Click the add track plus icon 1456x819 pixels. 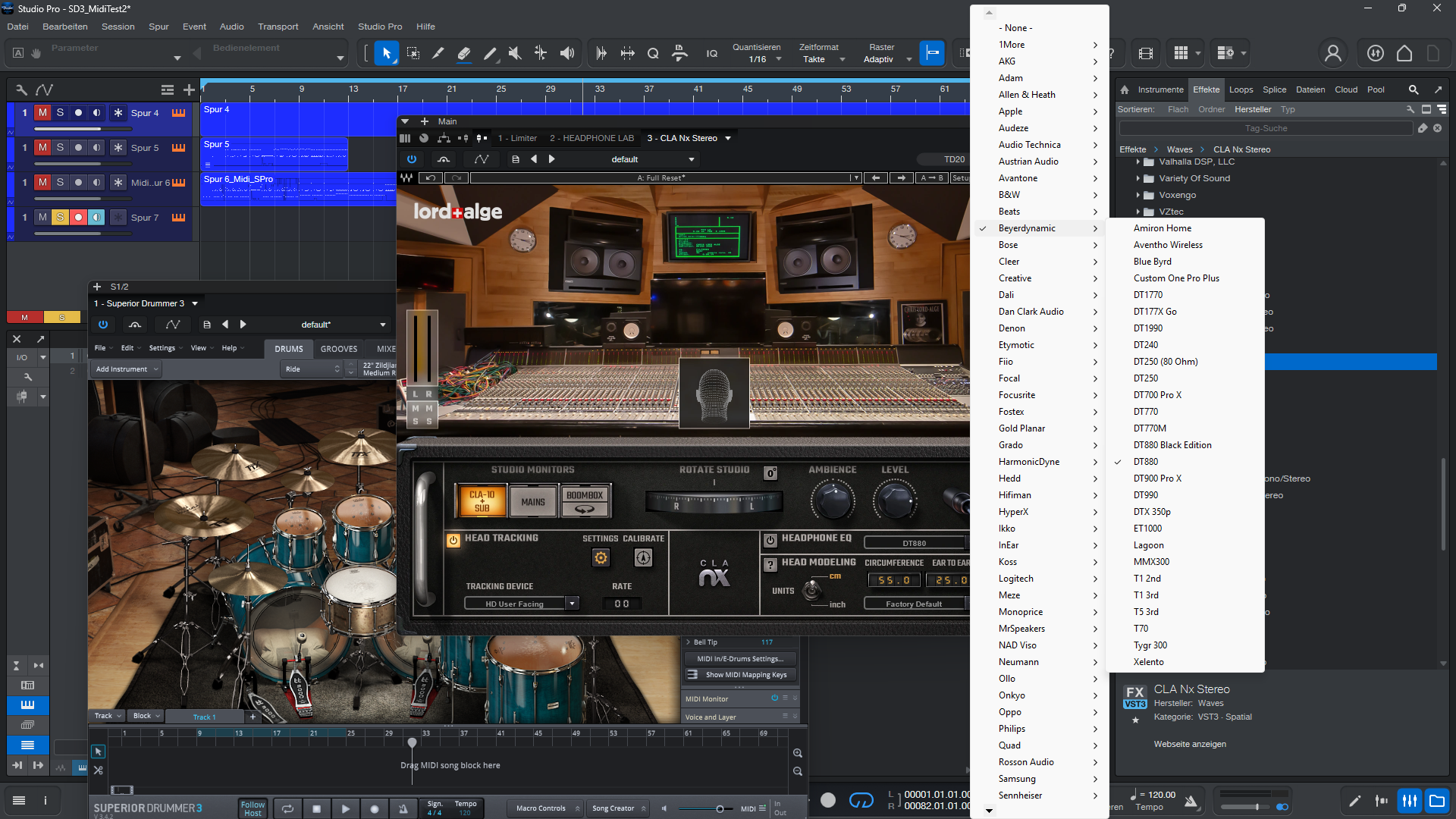click(x=189, y=89)
